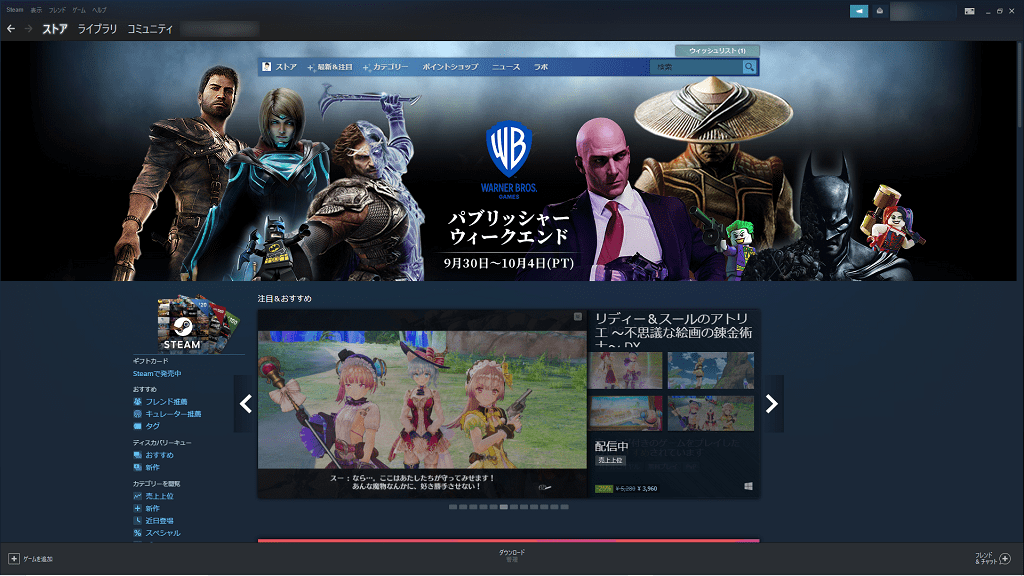Open the 表示 menu

[x=36, y=10]
